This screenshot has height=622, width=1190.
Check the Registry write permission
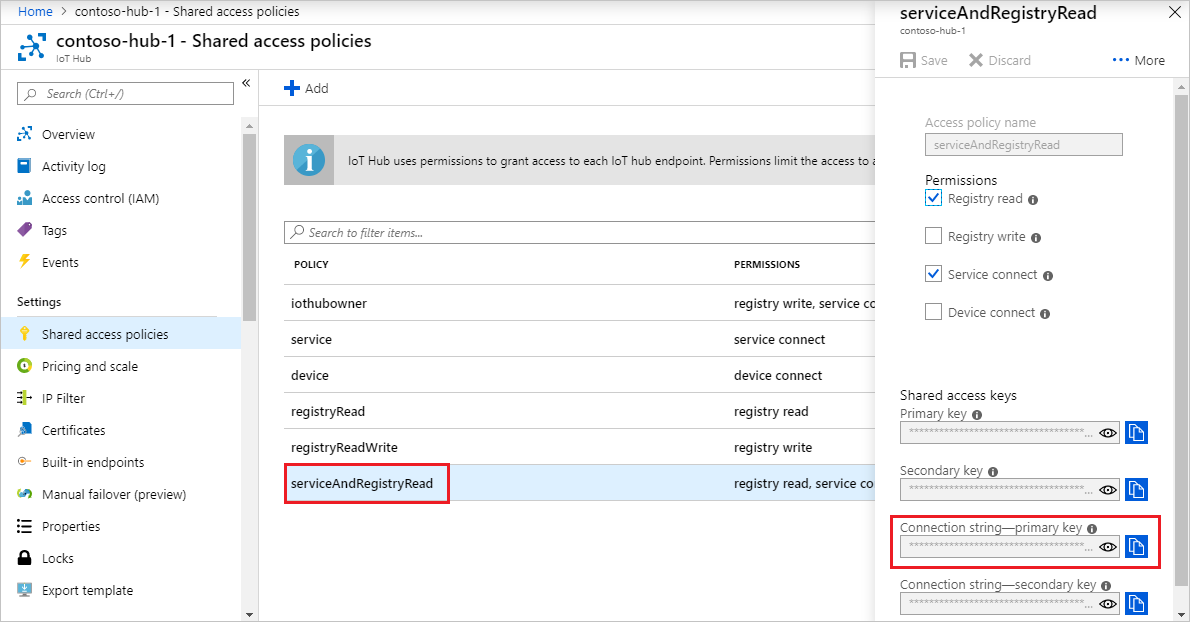pyautogui.click(x=933, y=236)
